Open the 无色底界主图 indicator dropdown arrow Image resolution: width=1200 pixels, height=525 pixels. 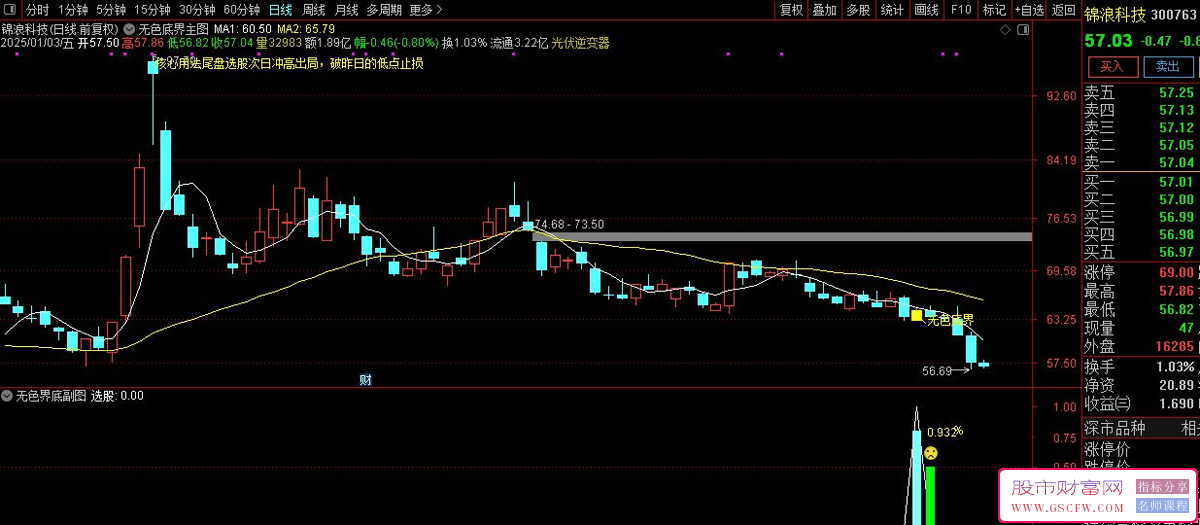(x=130, y=29)
